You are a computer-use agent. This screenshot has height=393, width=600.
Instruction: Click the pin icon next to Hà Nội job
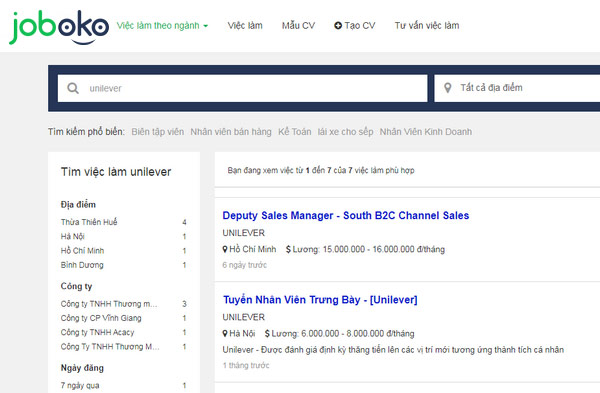(225, 333)
